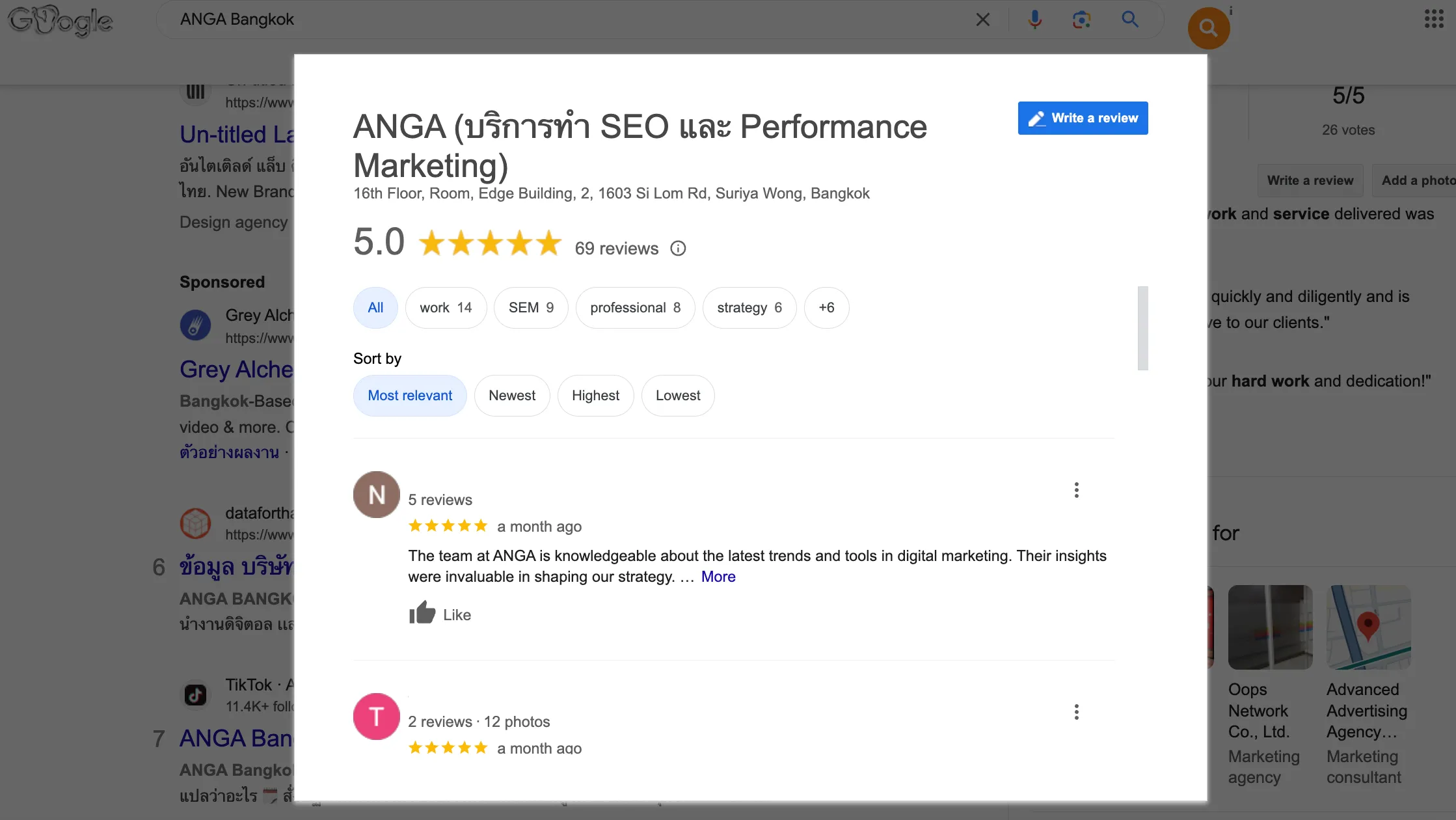Click the blue magnifier search icon
The height and width of the screenshot is (820, 1456).
coord(1130,20)
